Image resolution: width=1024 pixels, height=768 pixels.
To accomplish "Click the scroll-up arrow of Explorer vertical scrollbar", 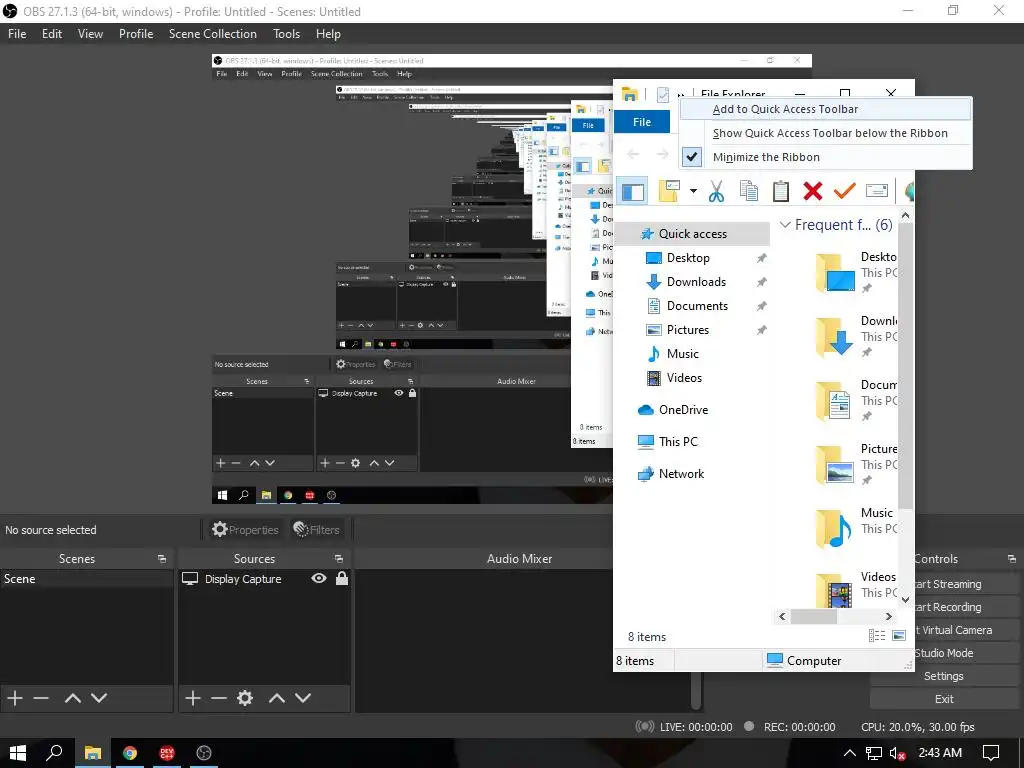I will pyautogui.click(x=905, y=216).
